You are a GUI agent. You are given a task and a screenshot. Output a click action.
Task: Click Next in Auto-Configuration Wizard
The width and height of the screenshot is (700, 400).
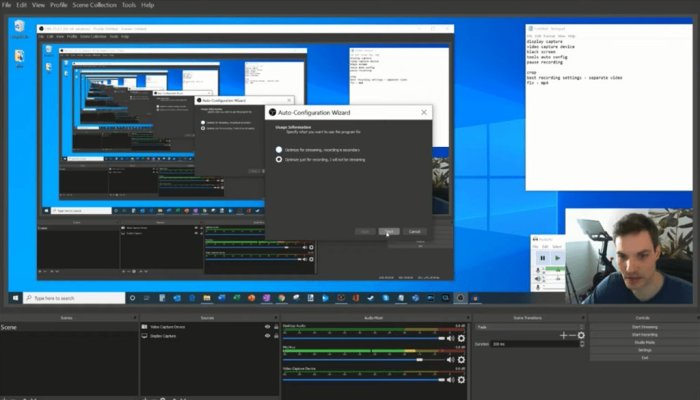pyautogui.click(x=389, y=231)
